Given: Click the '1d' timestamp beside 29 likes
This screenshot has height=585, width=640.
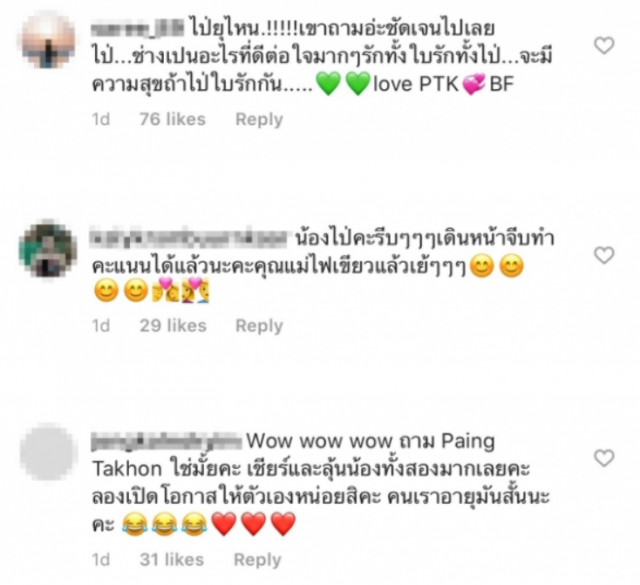Looking at the screenshot, I should tap(101, 326).
